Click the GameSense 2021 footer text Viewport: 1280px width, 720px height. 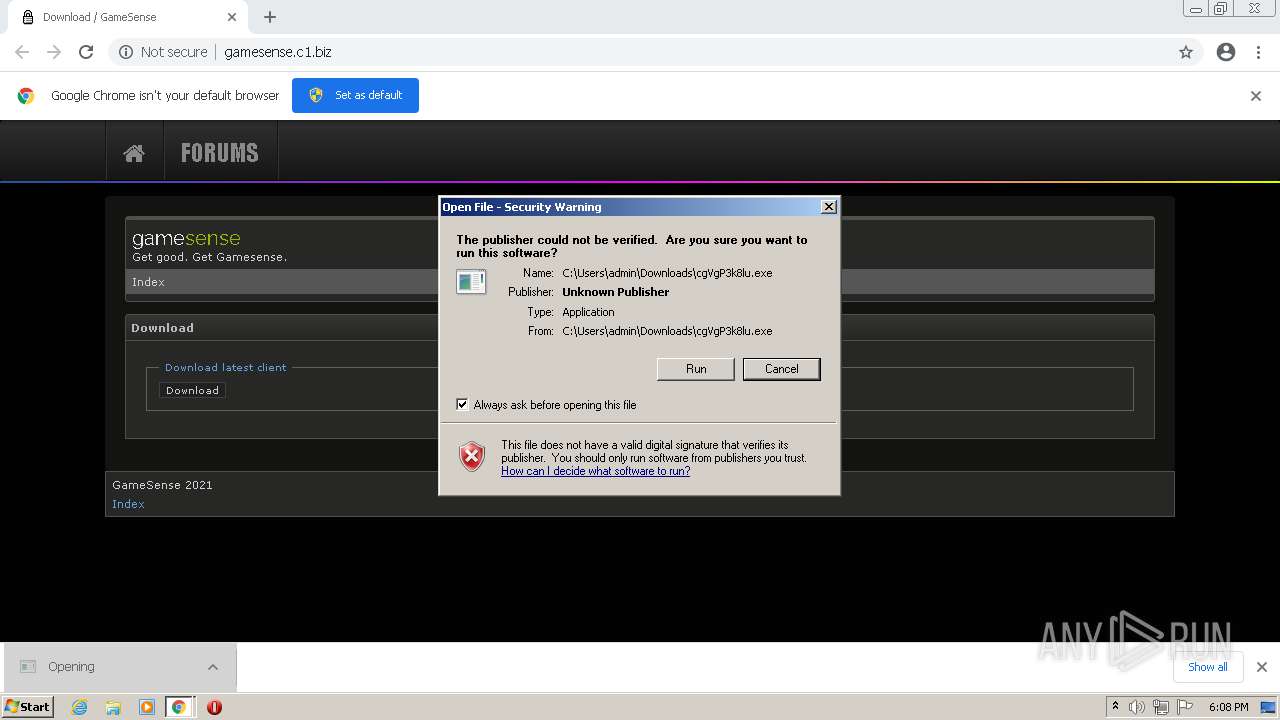click(162, 485)
